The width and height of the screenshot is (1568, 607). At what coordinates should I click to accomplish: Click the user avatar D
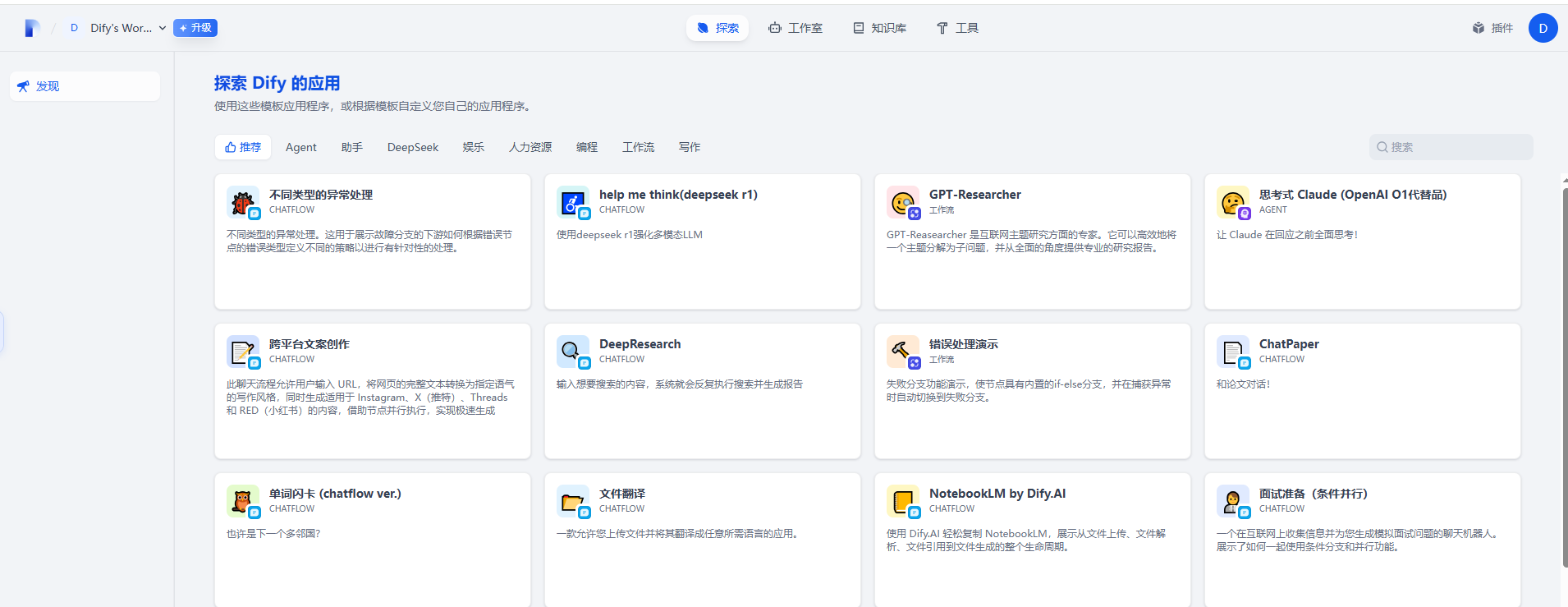(x=1543, y=28)
